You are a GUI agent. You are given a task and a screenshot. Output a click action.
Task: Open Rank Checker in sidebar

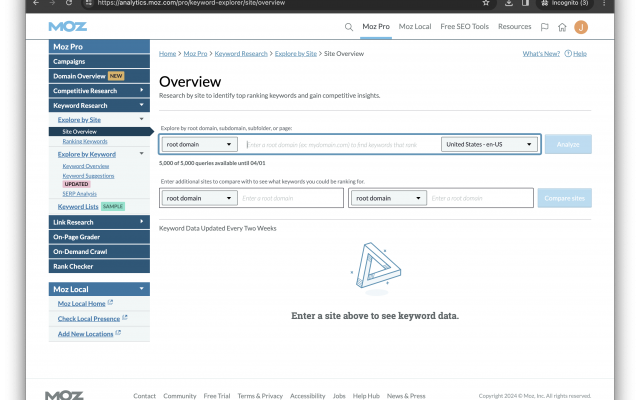[x=99, y=266]
